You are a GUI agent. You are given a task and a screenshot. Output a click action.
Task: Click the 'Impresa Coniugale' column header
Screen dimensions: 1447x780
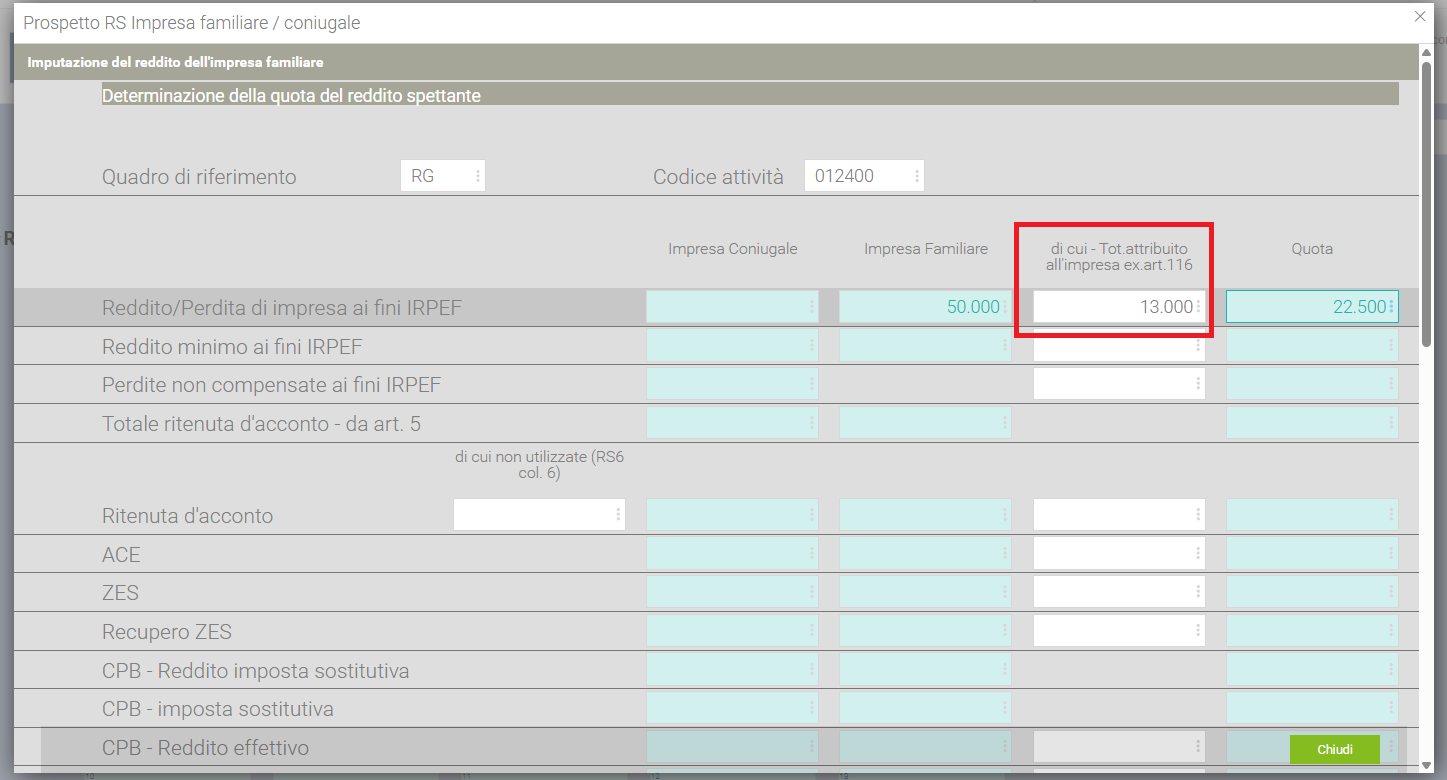tap(733, 249)
